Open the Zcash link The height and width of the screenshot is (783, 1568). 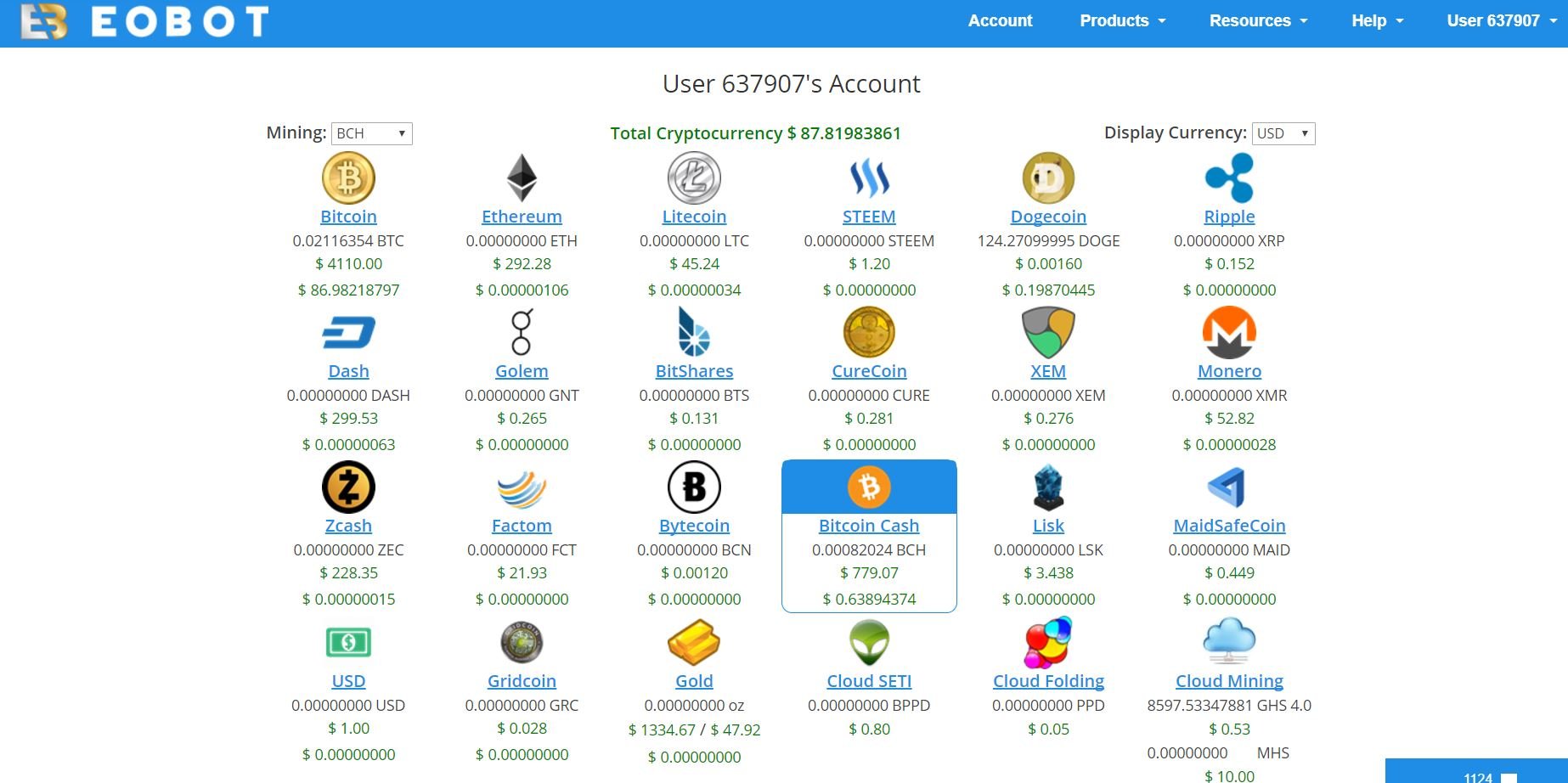pyautogui.click(x=348, y=526)
